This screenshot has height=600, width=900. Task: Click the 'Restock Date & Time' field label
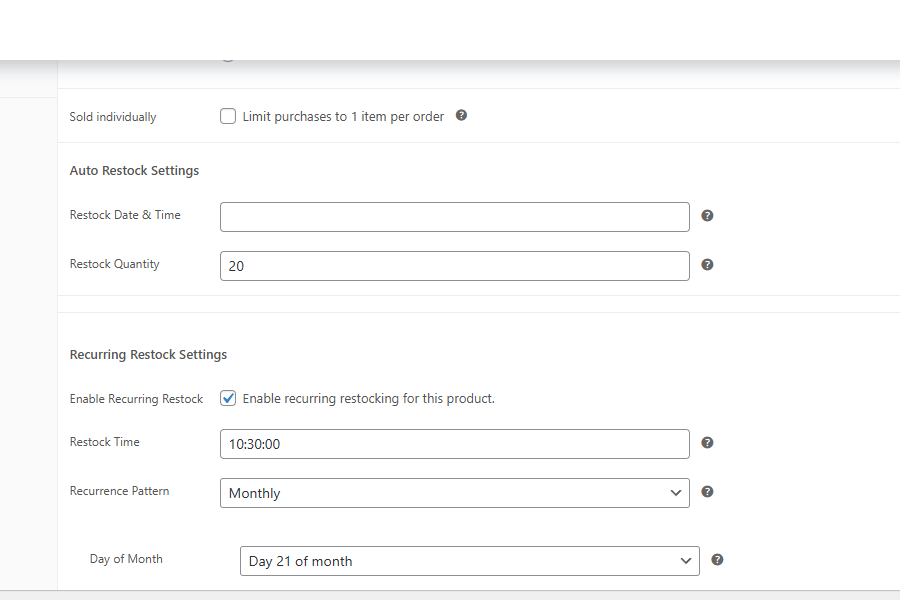click(125, 215)
